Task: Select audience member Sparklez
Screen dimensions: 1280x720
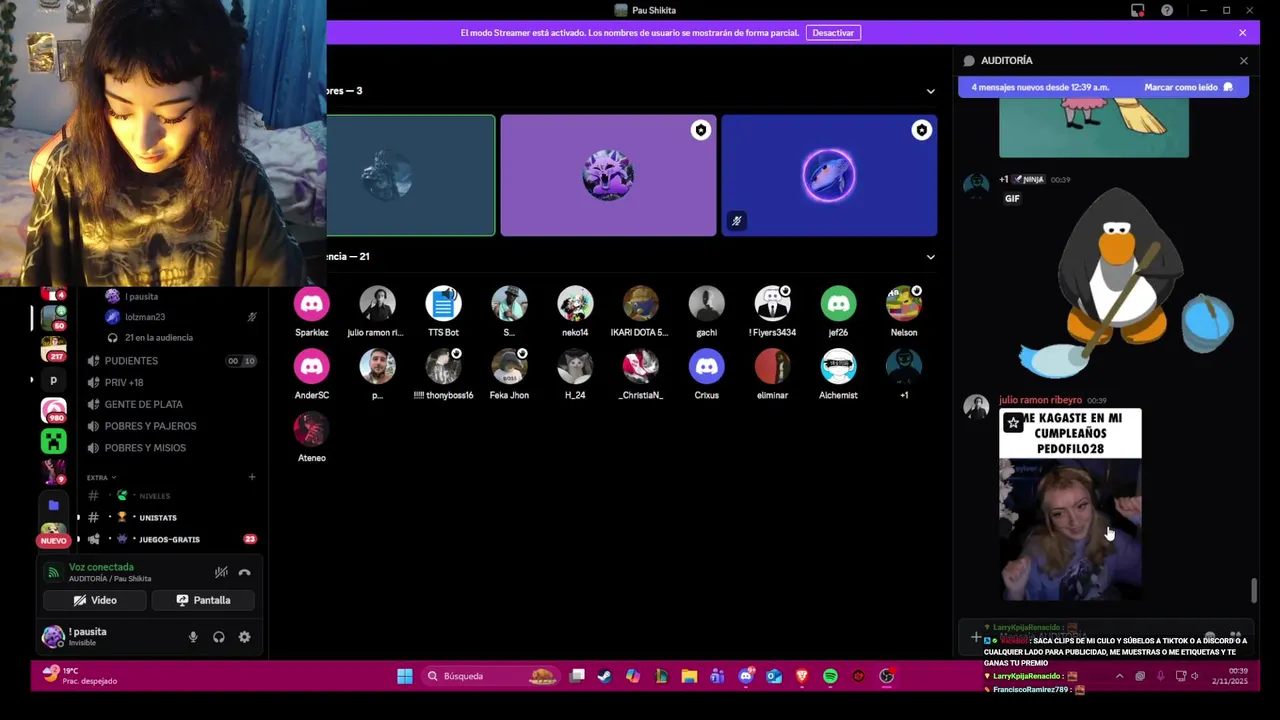Action: [x=311, y=312]
